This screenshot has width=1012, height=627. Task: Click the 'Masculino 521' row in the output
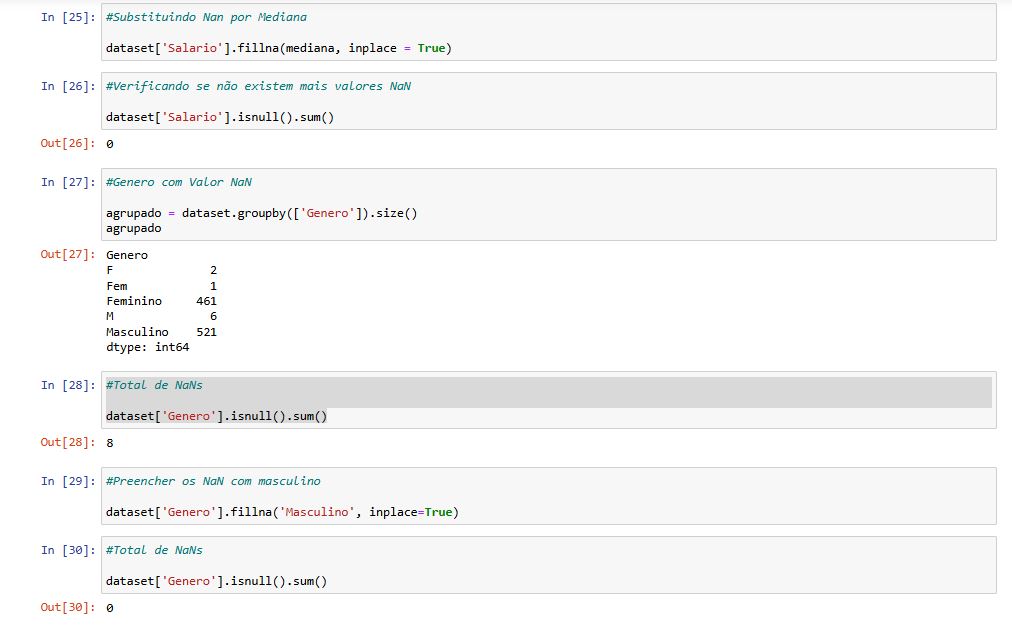point(161,332)
